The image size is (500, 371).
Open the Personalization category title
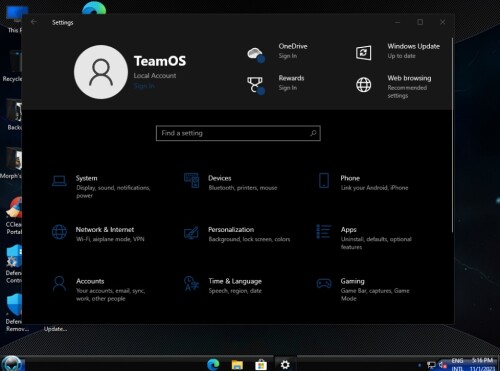[x=231, y=230]
